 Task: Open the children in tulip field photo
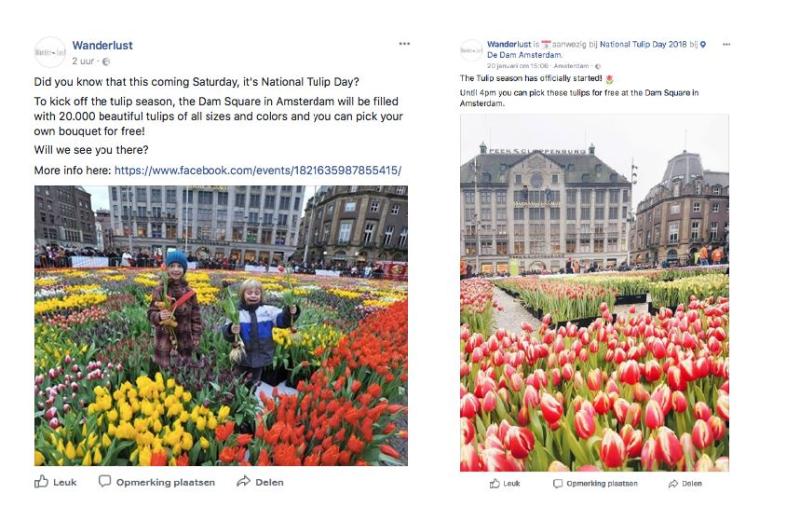221,326
